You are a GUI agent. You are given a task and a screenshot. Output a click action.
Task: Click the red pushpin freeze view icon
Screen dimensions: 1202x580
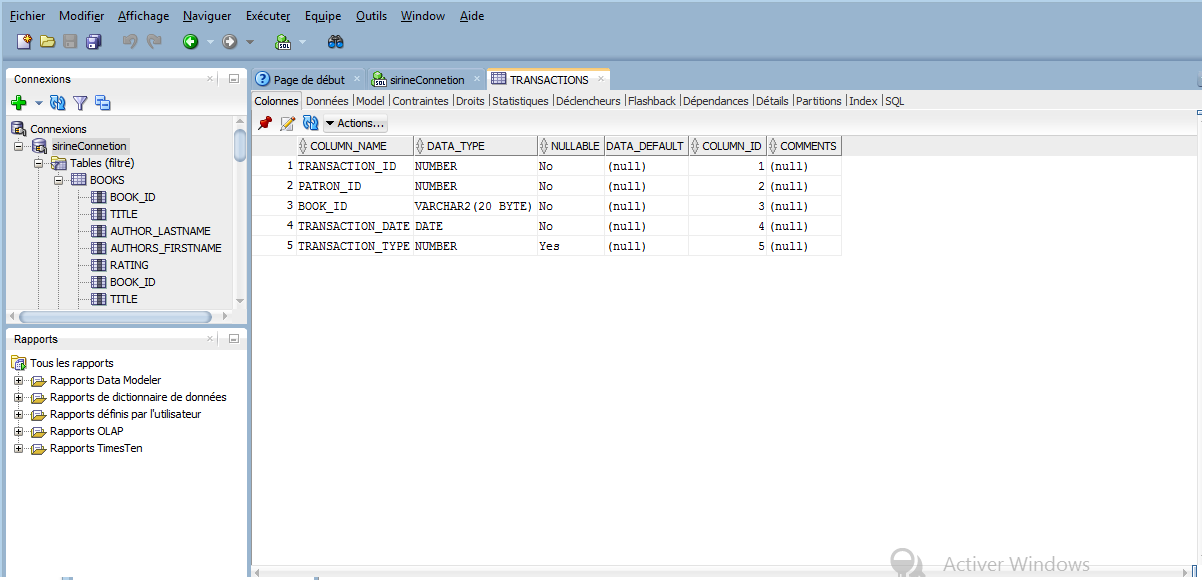click(265, 123)
